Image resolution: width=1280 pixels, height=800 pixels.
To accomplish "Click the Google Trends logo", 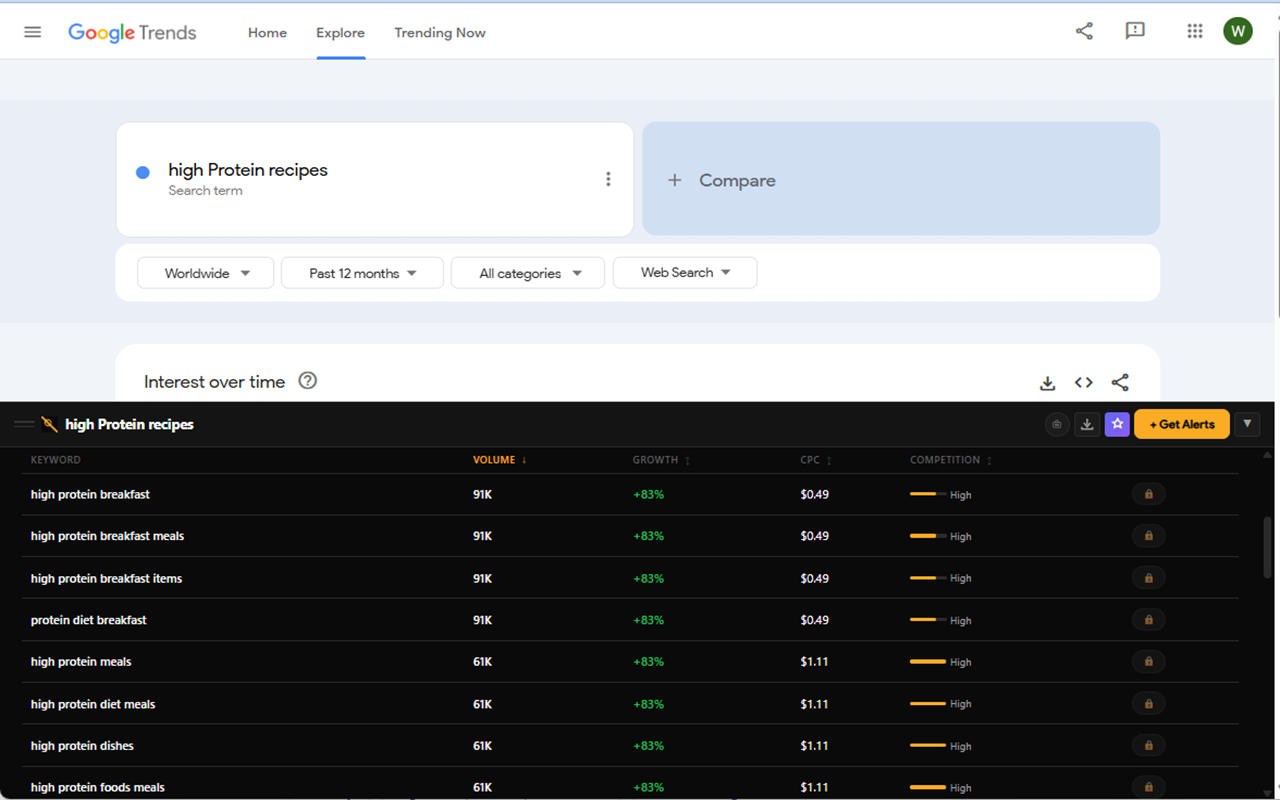I will 132,33.
